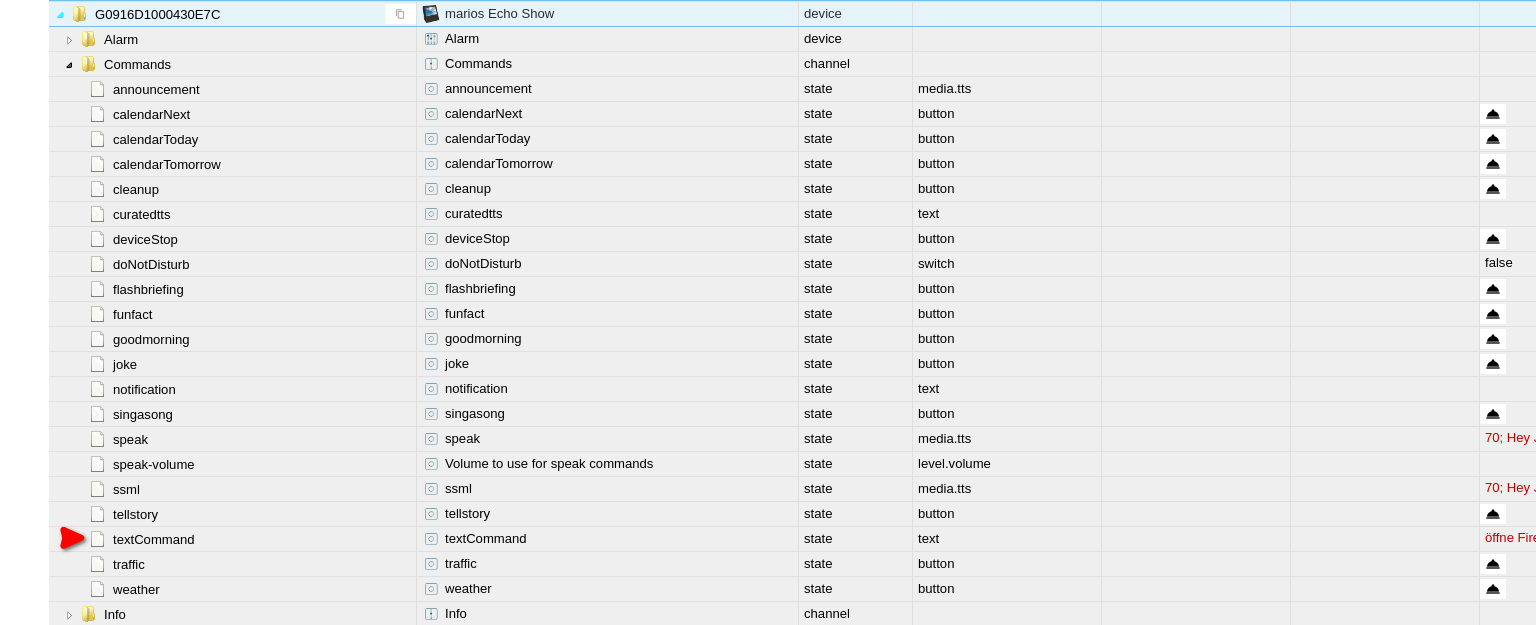
Task: Click the Alarm device type icon in name column
Action: pos(431,39)
